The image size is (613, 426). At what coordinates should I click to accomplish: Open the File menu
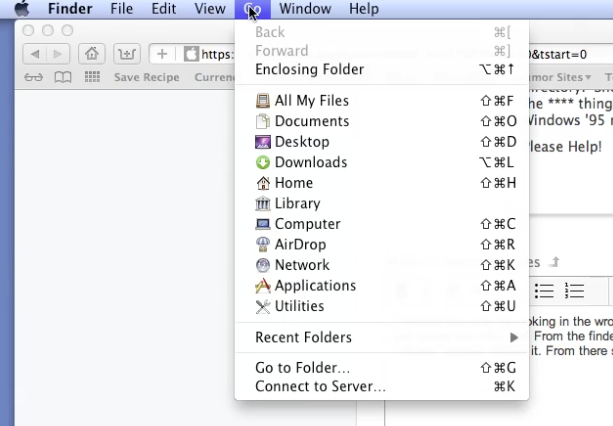pyautogui.click(x=121, y=9)
